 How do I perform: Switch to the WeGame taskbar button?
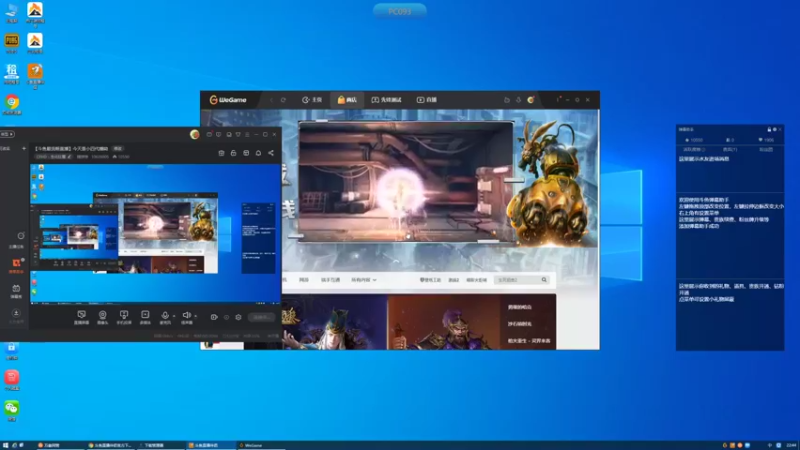260,445
